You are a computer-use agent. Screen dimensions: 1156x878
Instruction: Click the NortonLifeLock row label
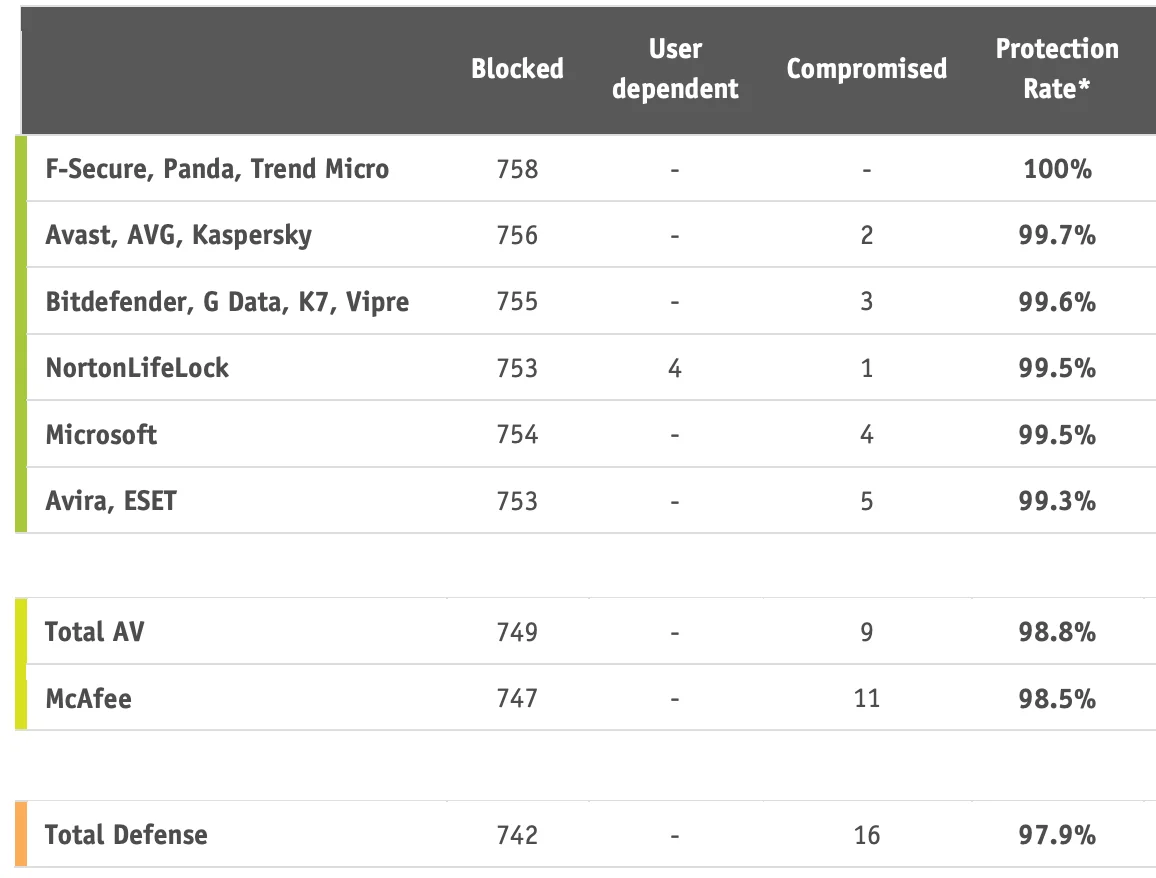pyautogui.click(x=137, y=368)
